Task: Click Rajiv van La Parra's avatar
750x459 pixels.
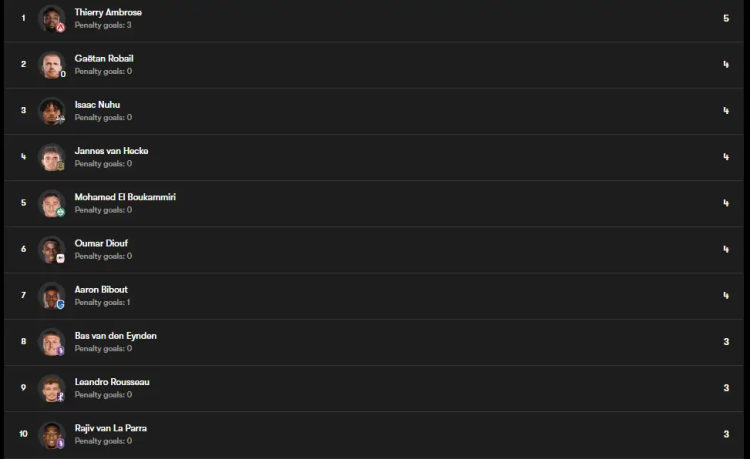Action: 51,434
